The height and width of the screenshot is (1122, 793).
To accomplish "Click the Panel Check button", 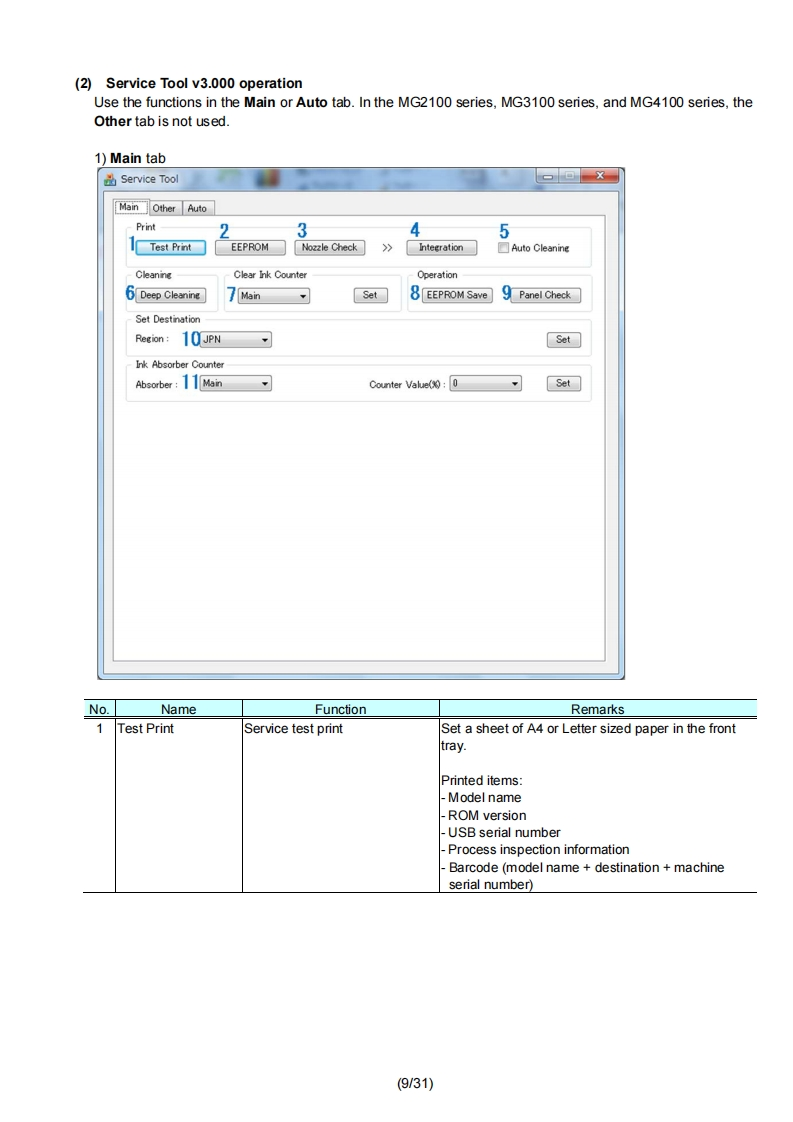I will pyautogui.click(x=544, y=295).
